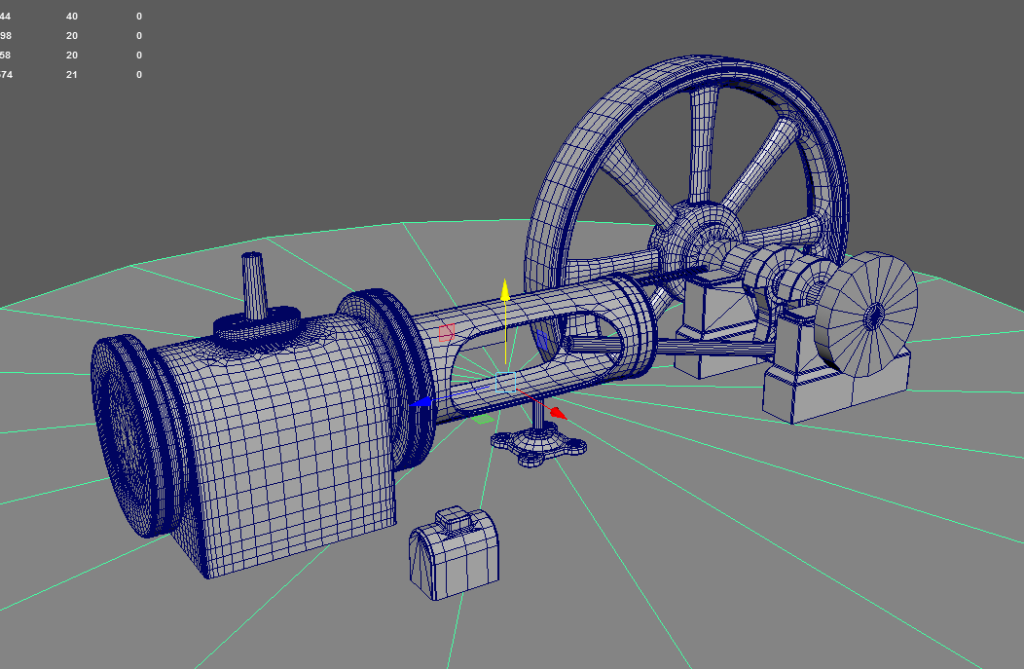Viewport: 1024px width, 669px height.
Task: Select the four-lobed base plate stand
Action: (538, 446)
